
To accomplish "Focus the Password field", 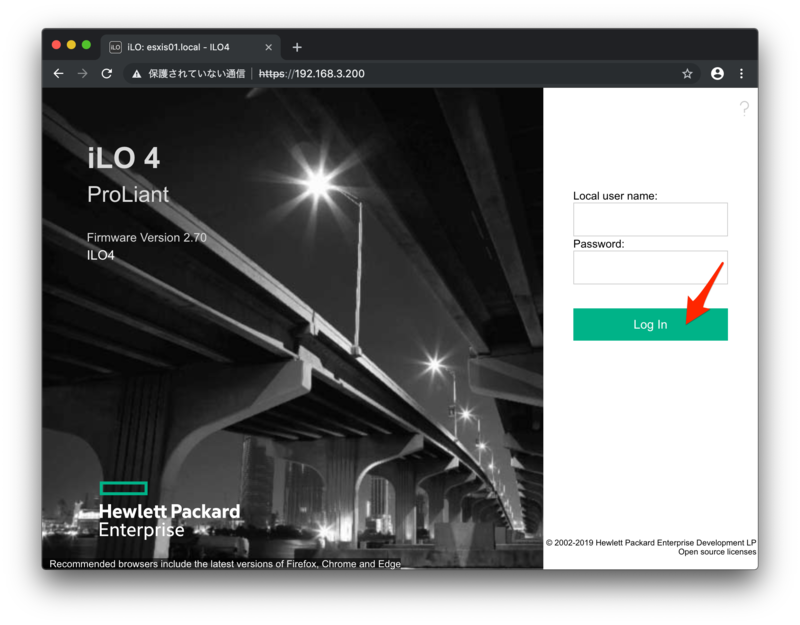I will [x=650, y=267].
